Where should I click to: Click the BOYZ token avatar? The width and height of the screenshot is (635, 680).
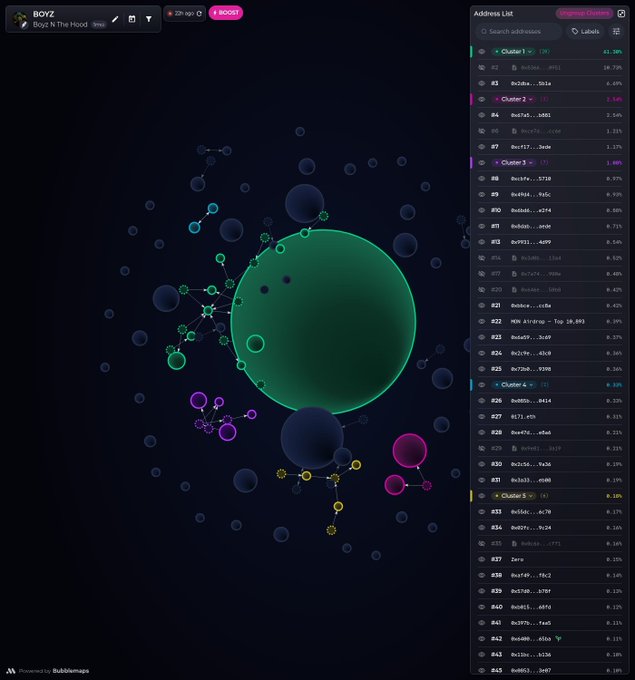tap(20, 20)
